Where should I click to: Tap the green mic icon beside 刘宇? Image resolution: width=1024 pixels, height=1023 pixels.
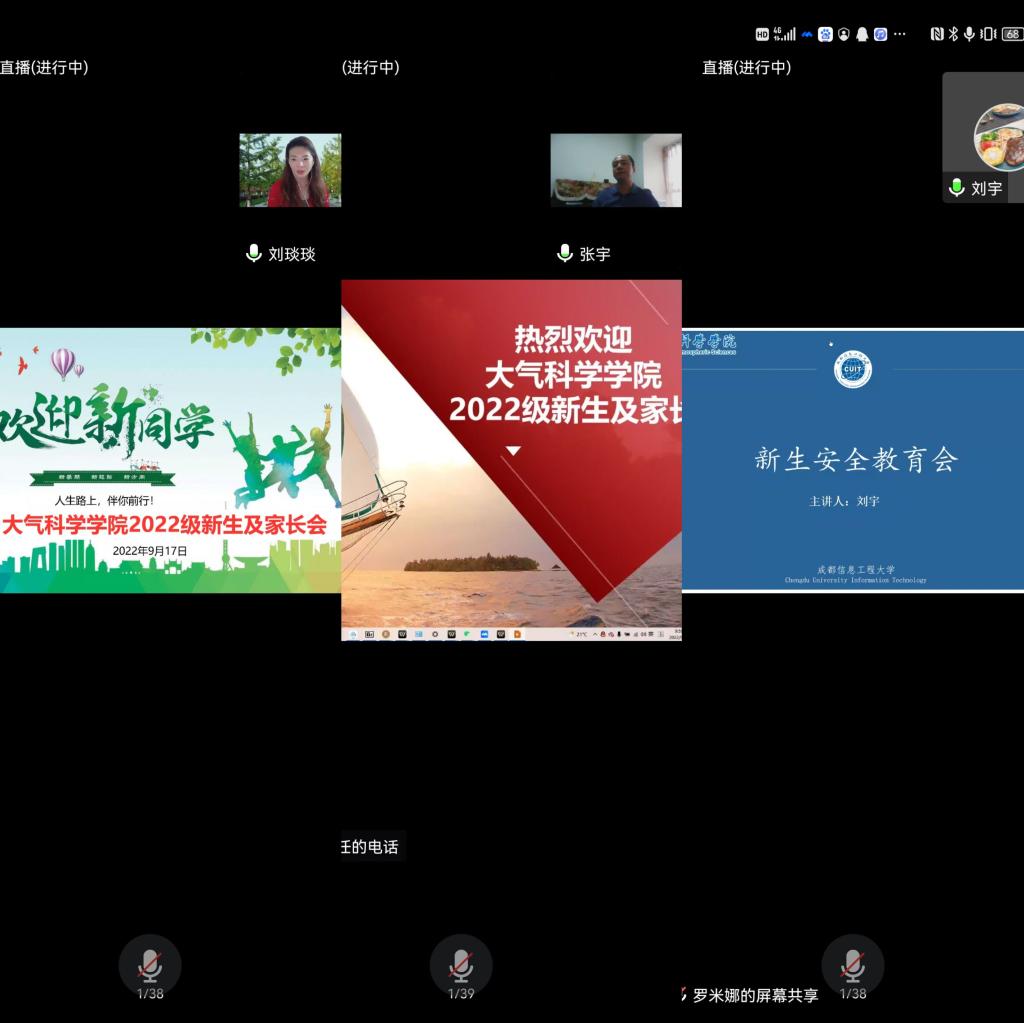point(957,188)
